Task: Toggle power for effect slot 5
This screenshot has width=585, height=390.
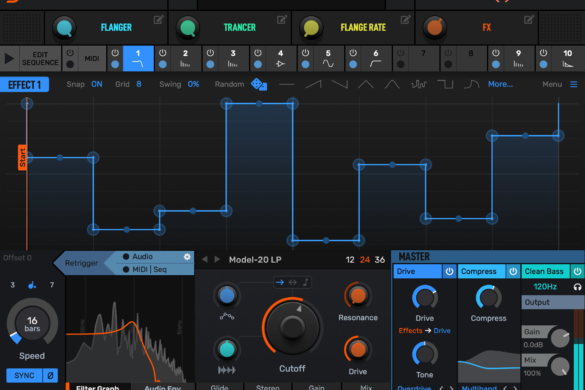Action: [x=306, y=53]
